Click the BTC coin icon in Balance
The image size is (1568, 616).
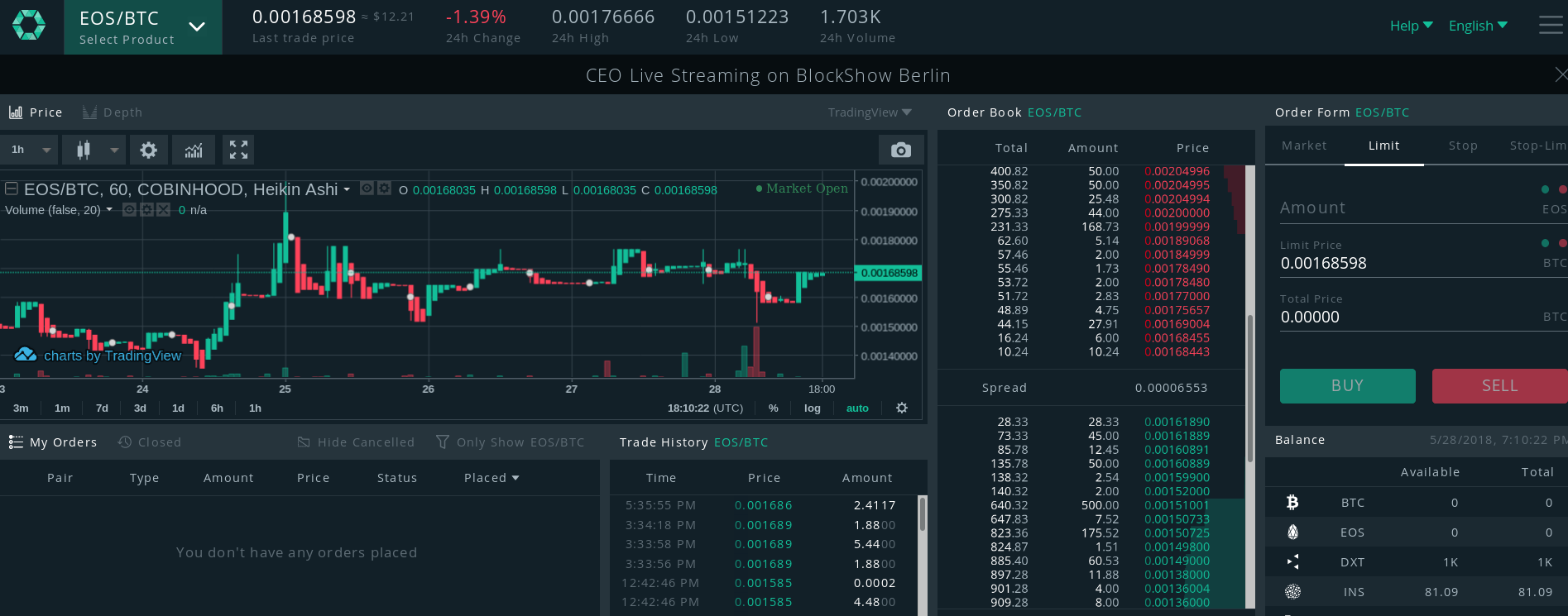[1292, 503]
